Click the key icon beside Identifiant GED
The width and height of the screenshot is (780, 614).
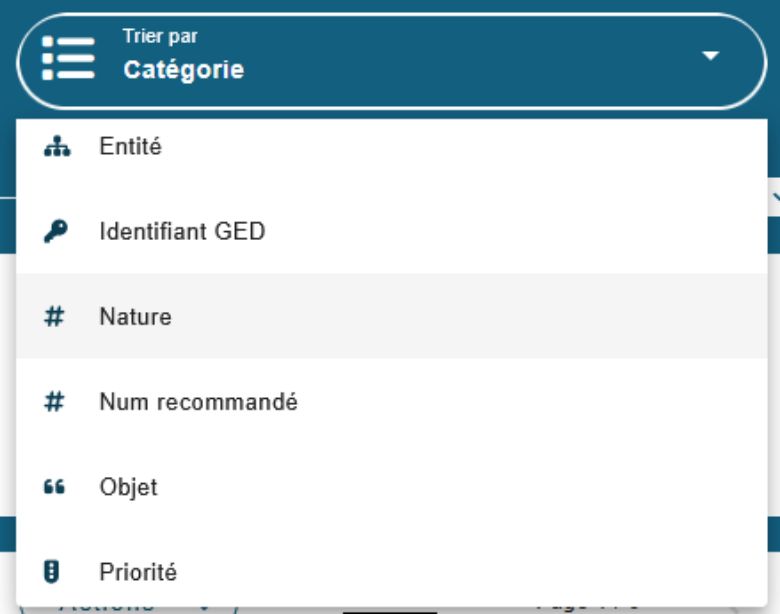click(56, 232)
